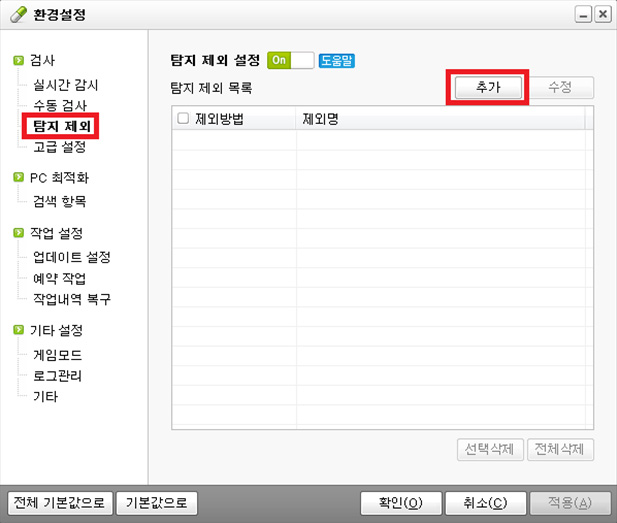Check the 제외방법 select-all checkbox

182,119
